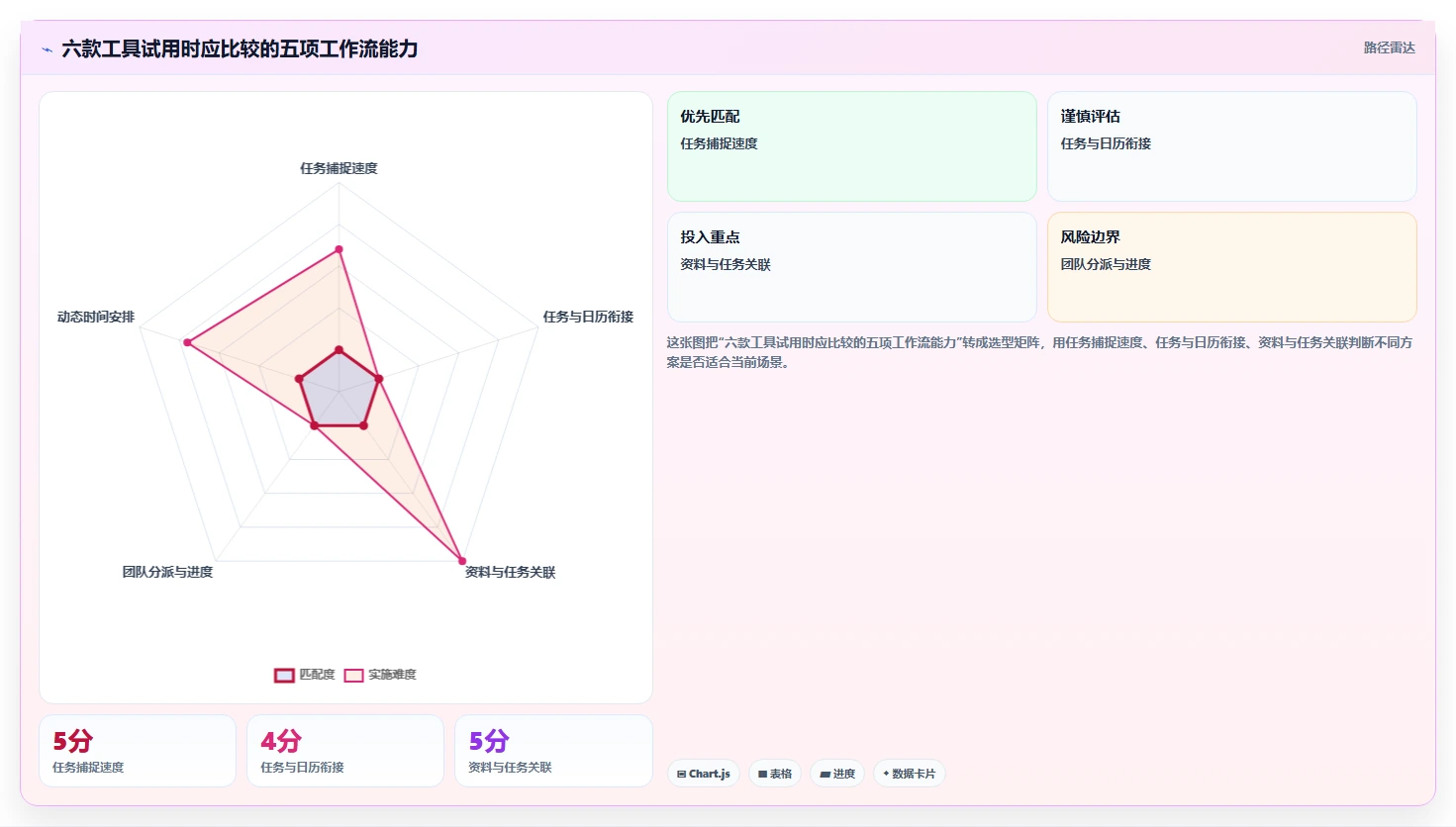1456x827 pixels.
Task: Click the 匹配度 data point on 任务捕捉速度 axis
Action: point(339,349)
